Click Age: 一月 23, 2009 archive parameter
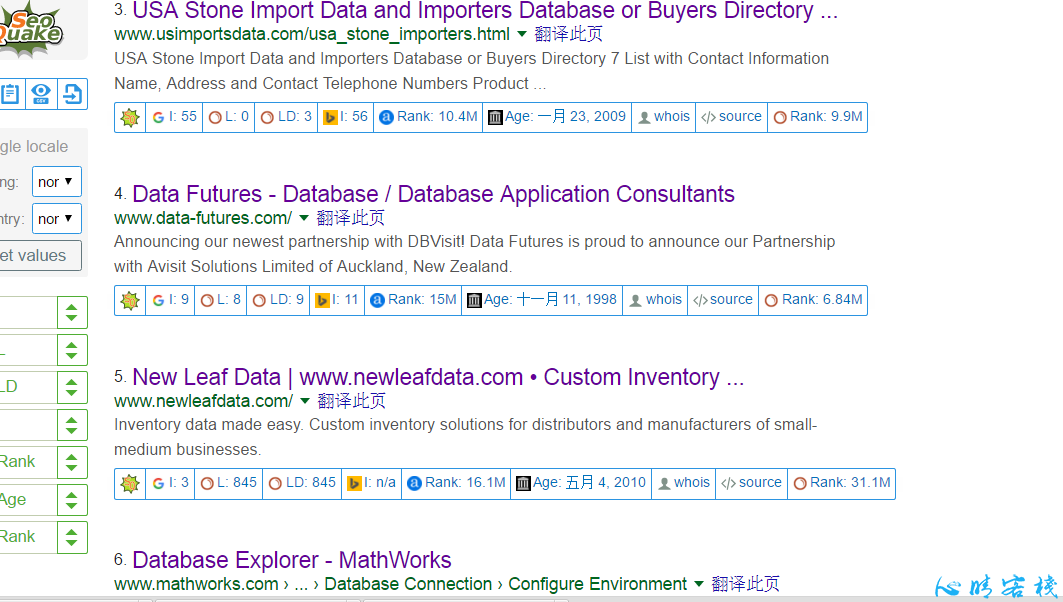 point(557,117)
